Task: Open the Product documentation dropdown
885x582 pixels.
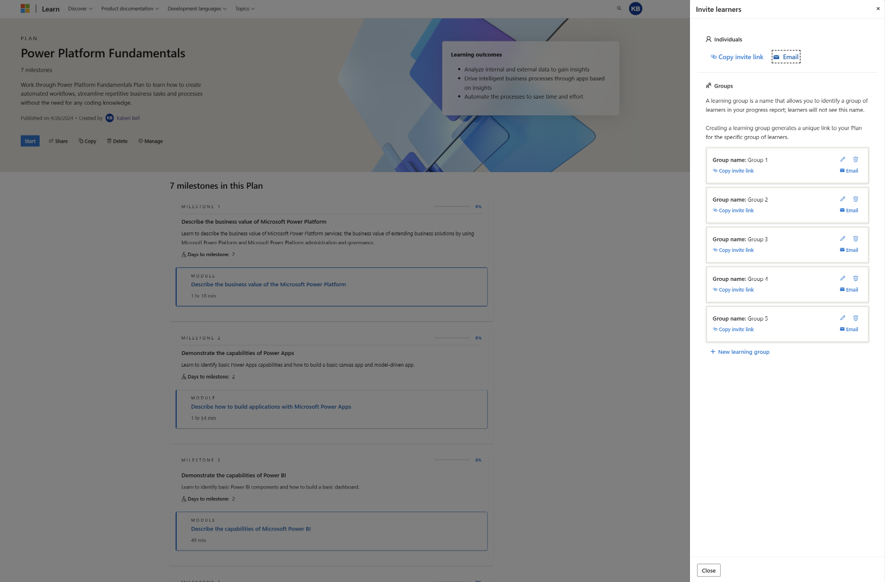Action: (x=127, y=7)
